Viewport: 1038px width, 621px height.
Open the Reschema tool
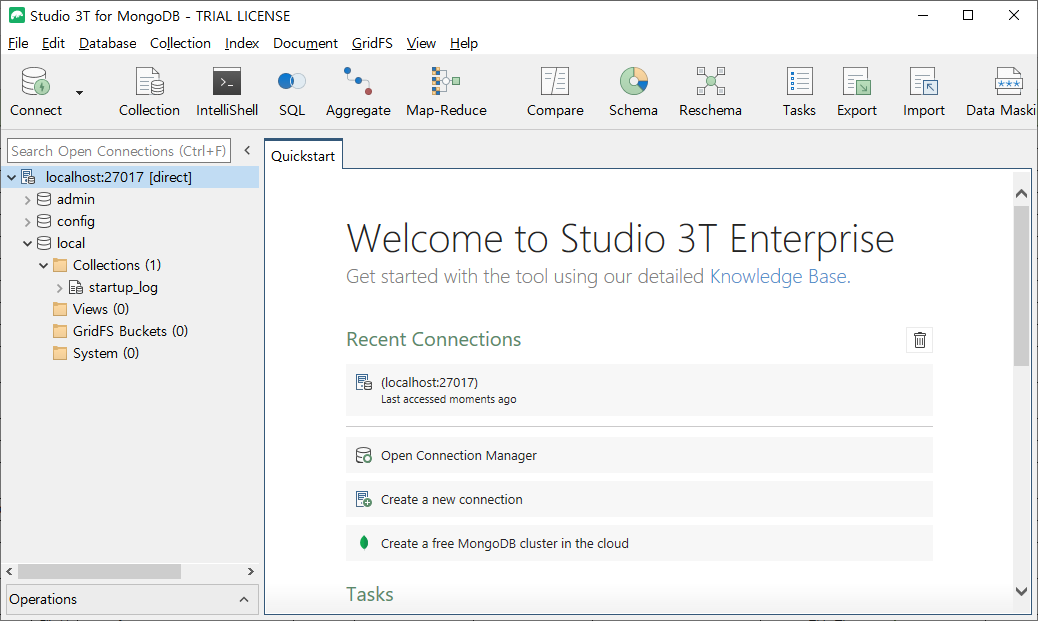click(x=710, y=91)
